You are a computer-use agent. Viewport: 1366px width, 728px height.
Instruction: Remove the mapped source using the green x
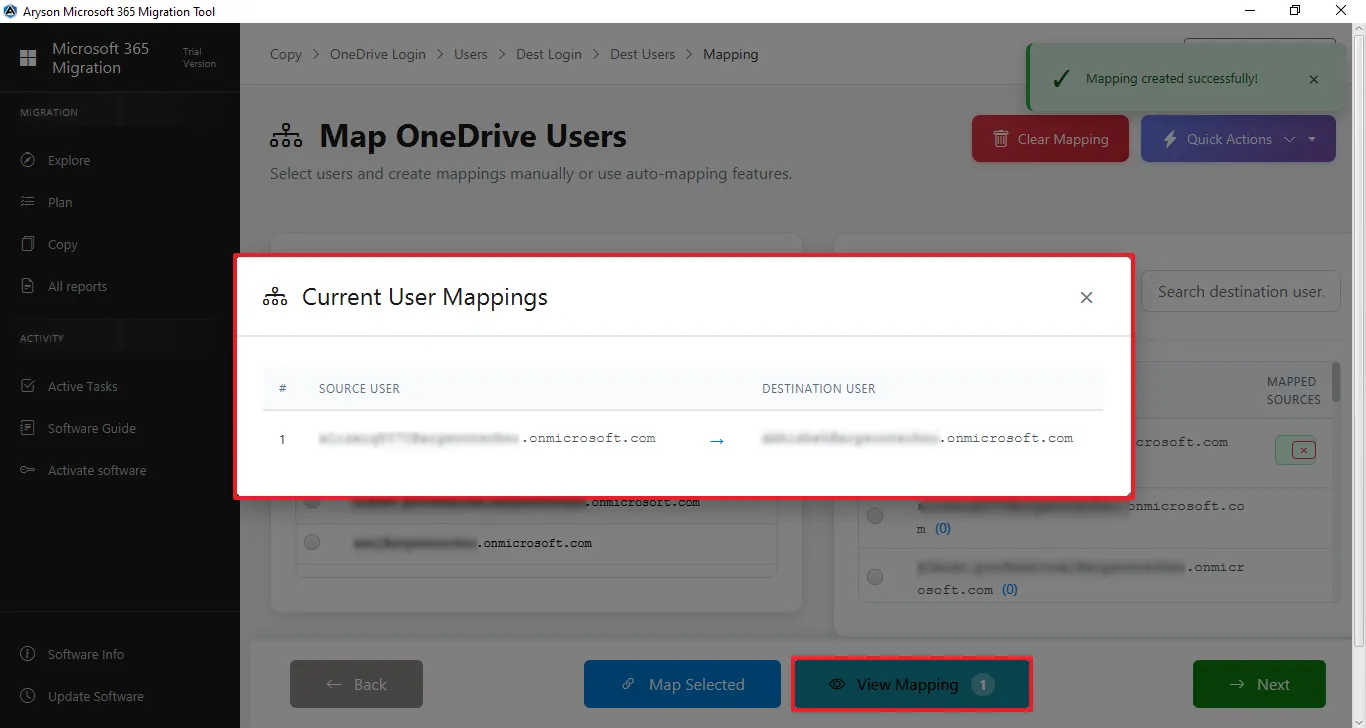1296,450
